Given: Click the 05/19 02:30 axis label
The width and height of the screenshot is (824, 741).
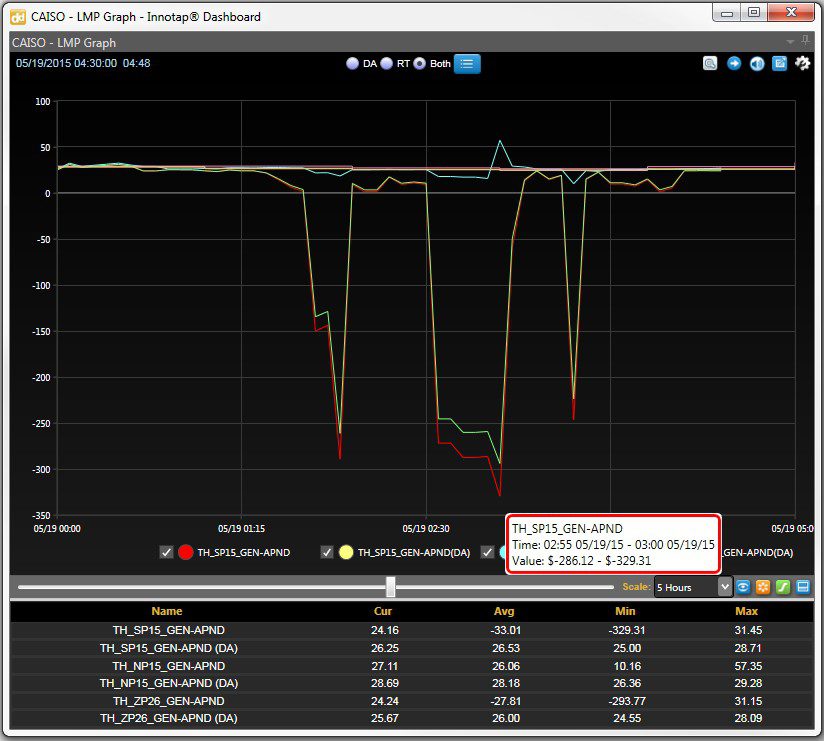Looking at the screenshot, I should click(x=426, y=528).
